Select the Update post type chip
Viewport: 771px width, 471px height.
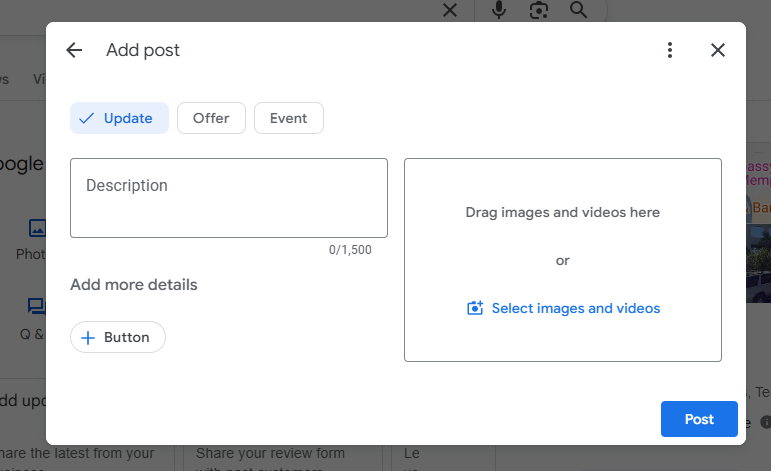tap(119, 118)
